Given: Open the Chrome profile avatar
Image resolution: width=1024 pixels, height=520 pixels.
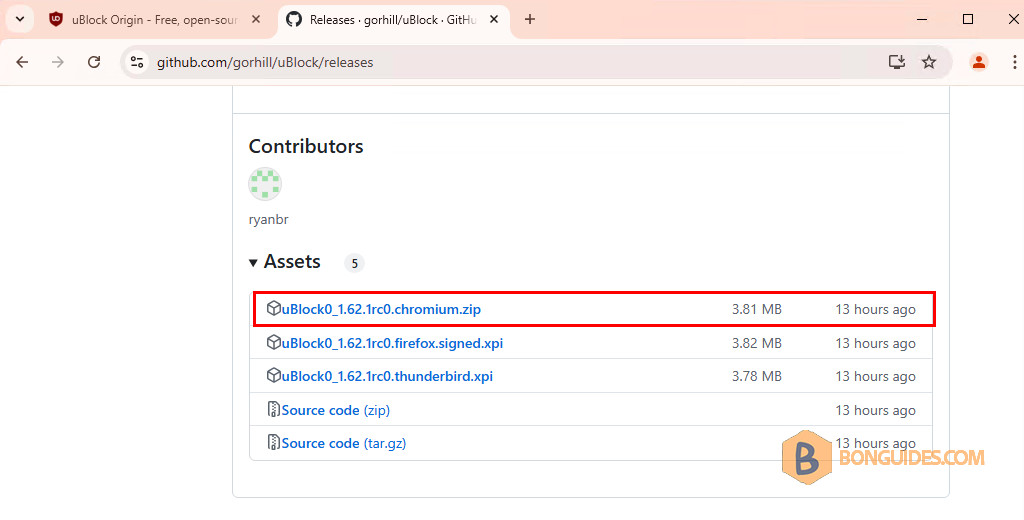Looking at the screenshot, I should (978, 62).
